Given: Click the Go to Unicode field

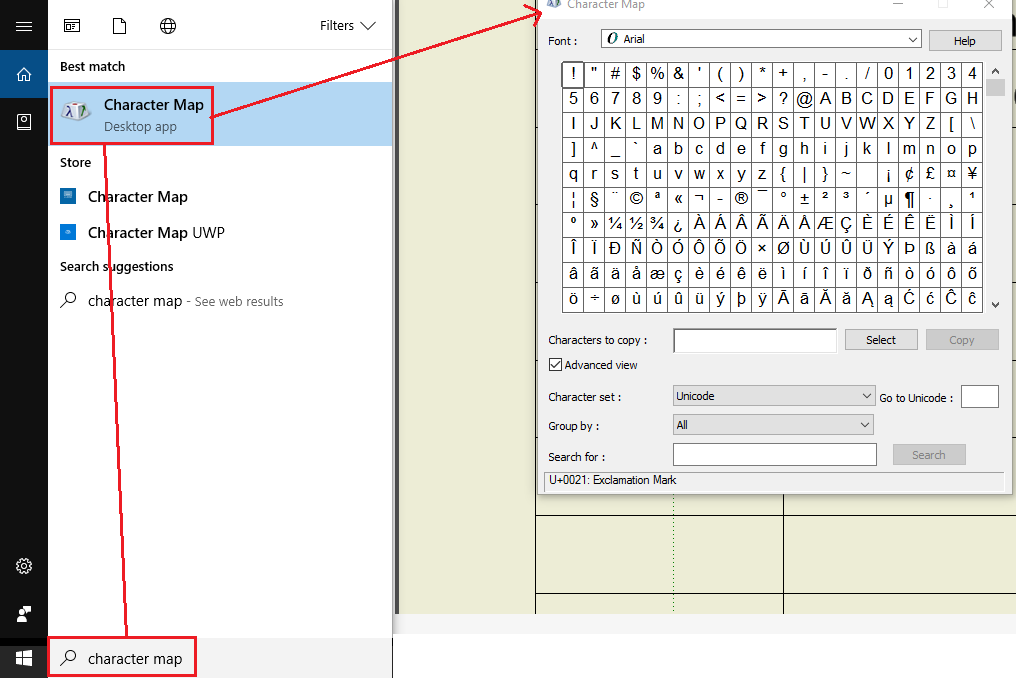Looking at the screenshot, I should coord(979,397).
